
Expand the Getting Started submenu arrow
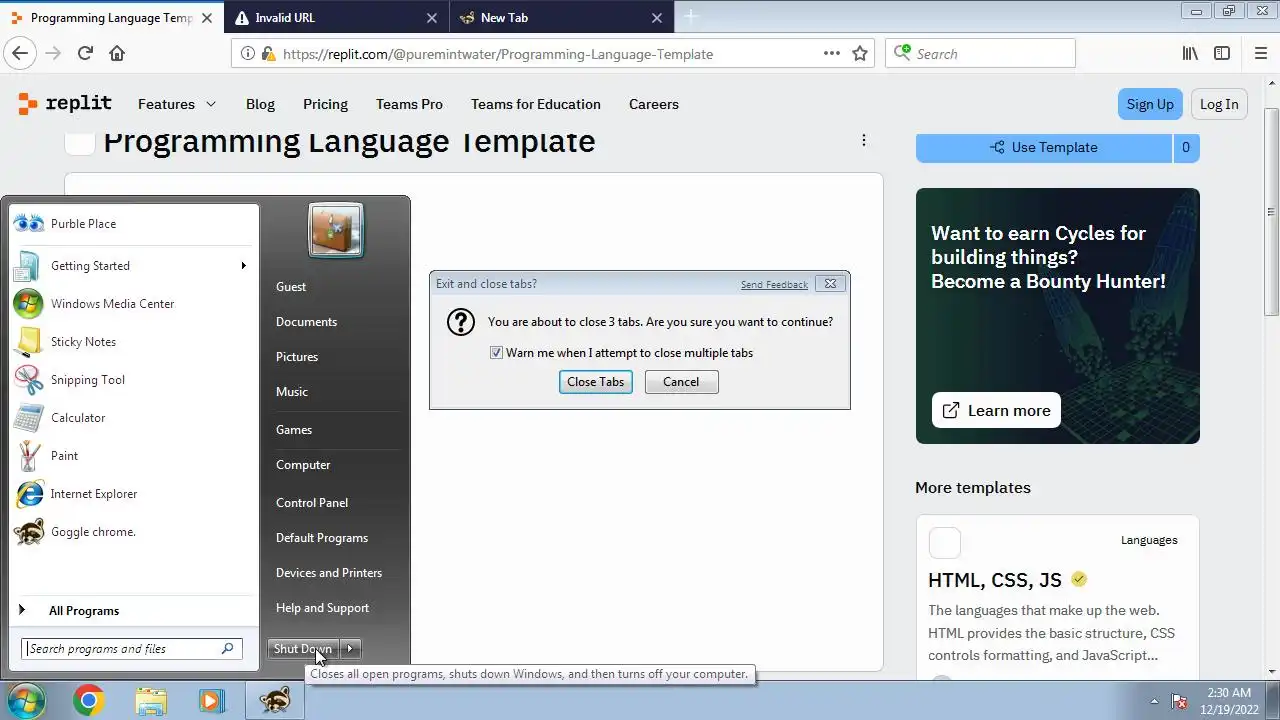tap(243, 266)
